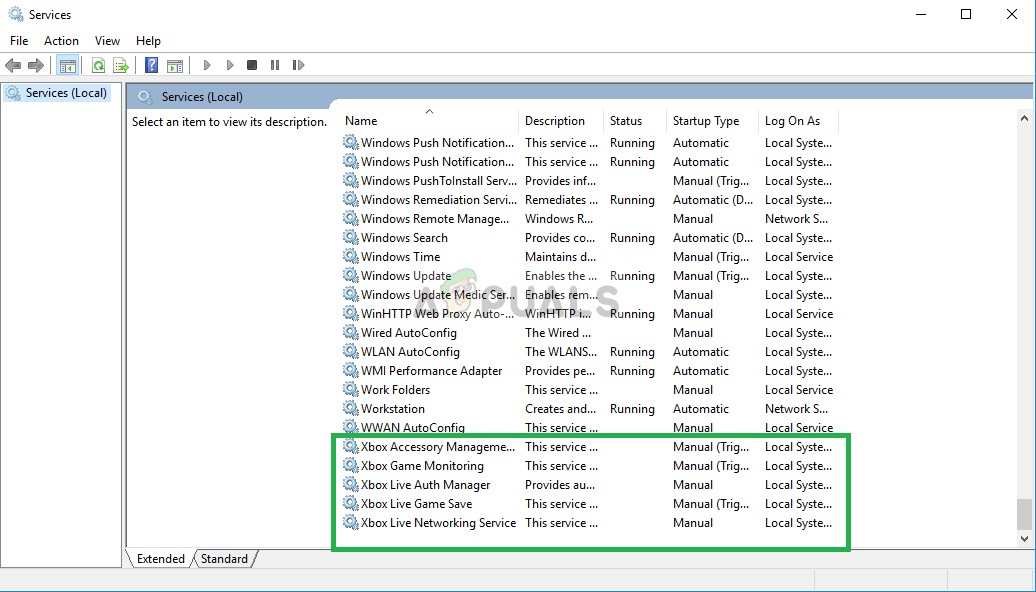Click gear icon of Work Folders service
Screen dimensions: 1036x592
[350, 390]
